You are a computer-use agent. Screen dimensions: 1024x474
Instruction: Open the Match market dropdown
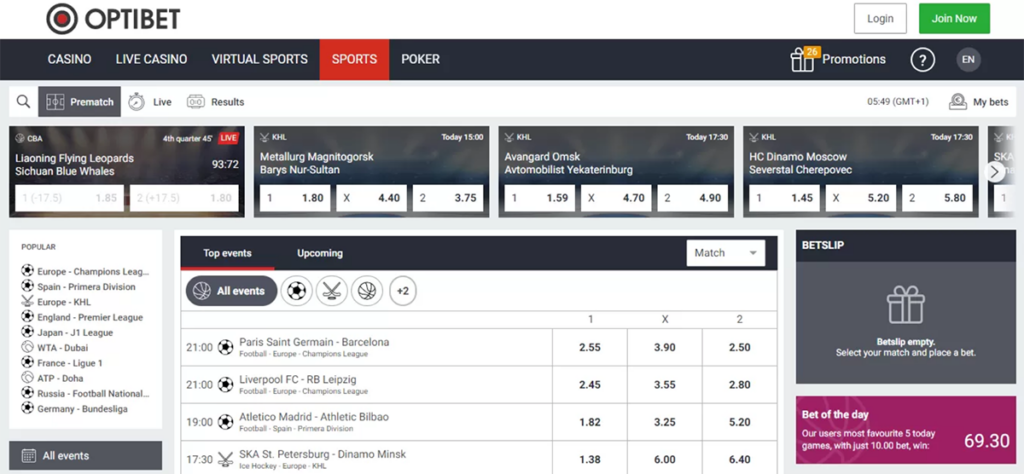click(x=726, y=253)
